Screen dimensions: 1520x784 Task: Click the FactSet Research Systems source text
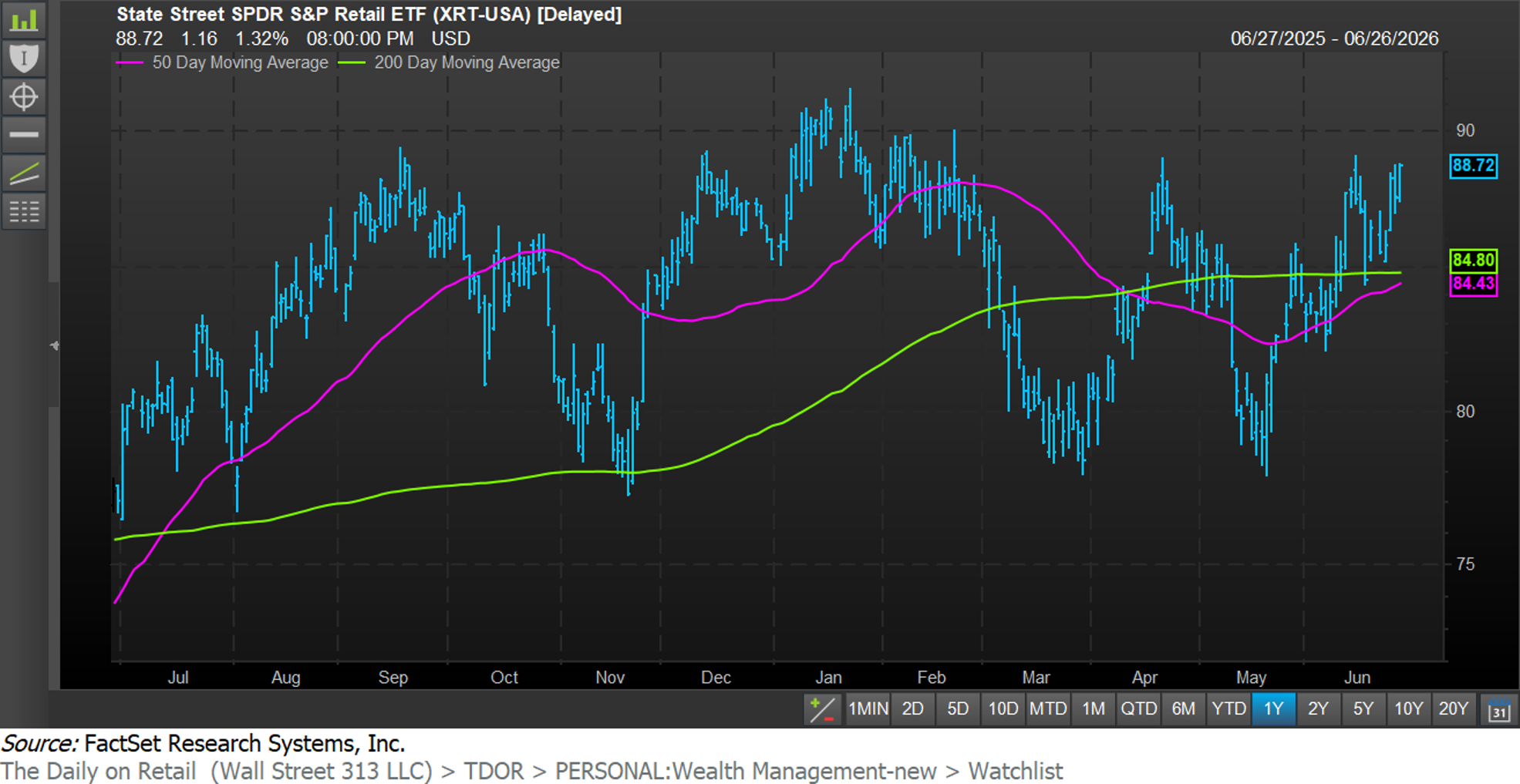click(244, 744)
